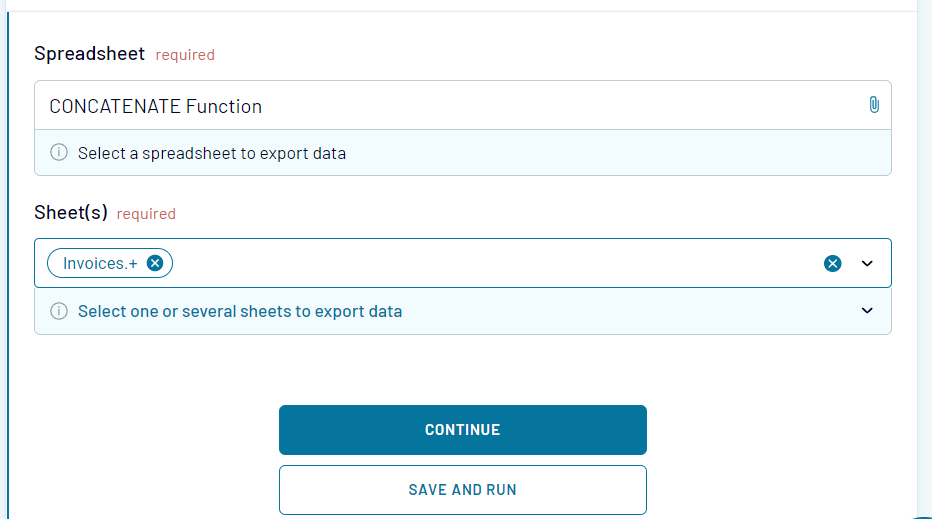Click empty area of Sheet(s) multi-select field
Screen dimensions: 932x519
click(493, 263)
